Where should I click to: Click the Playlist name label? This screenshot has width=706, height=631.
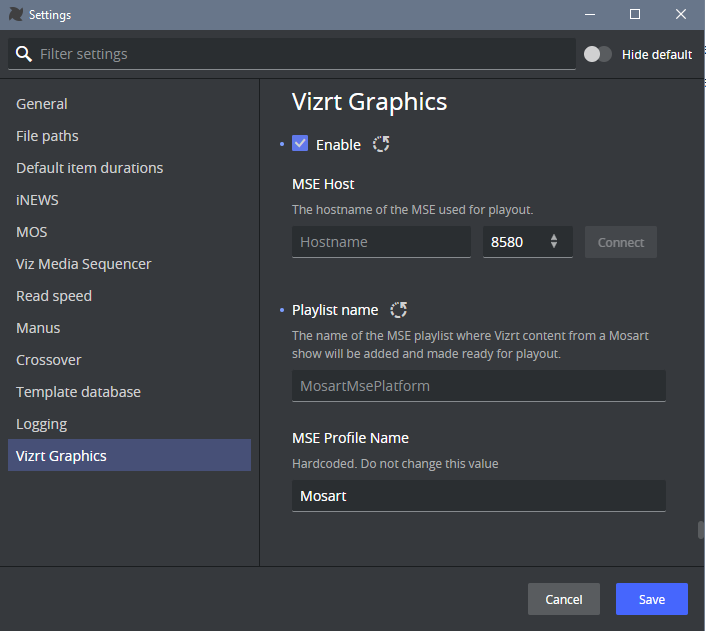[335, 310]
